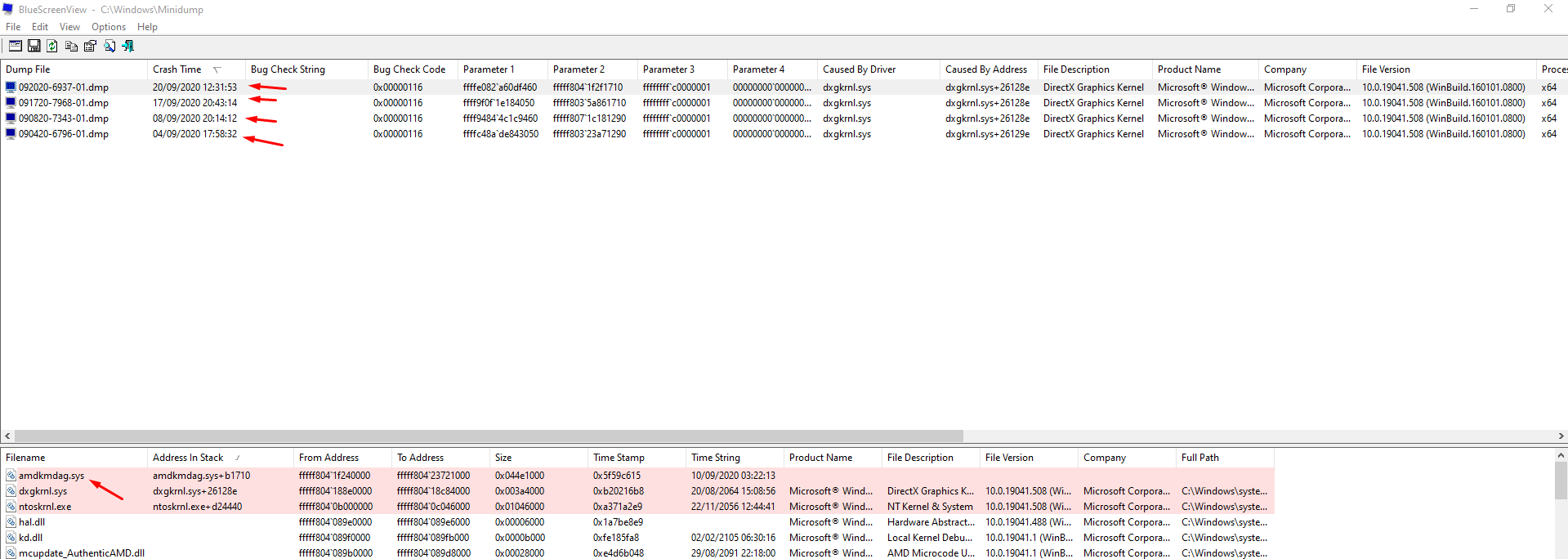Click the Address In Stack column header
The image size is (1568, 559).
tap(221, 458)
